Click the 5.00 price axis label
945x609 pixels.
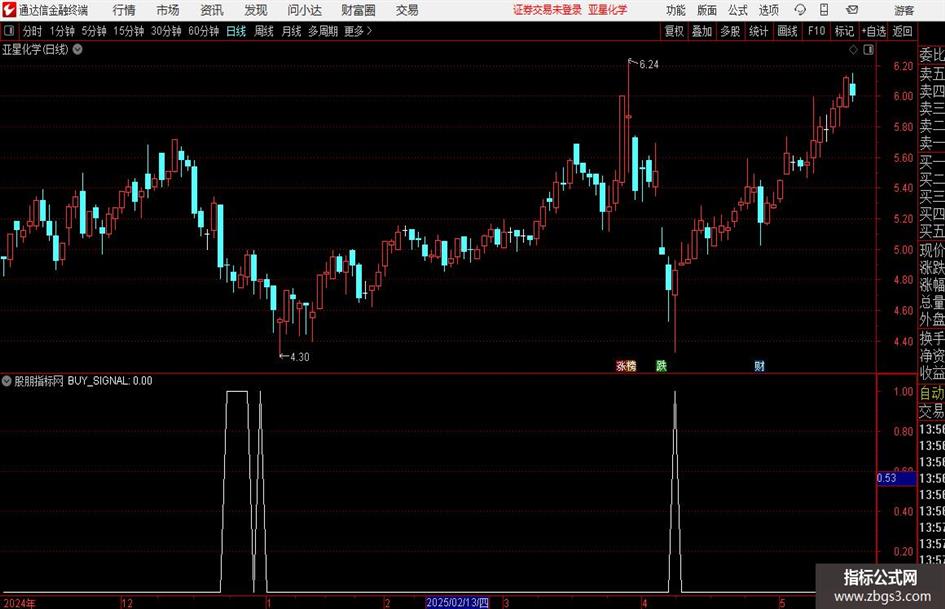point(903,250)
